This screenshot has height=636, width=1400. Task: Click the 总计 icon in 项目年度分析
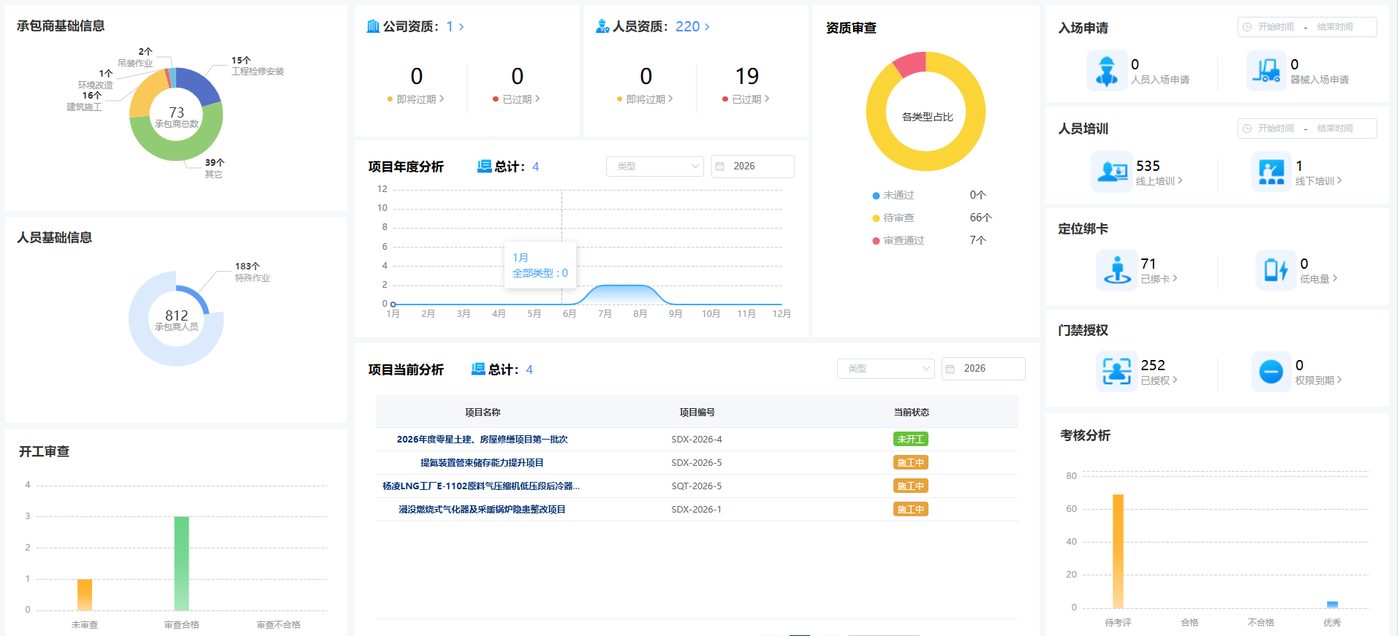pos(485,166)
